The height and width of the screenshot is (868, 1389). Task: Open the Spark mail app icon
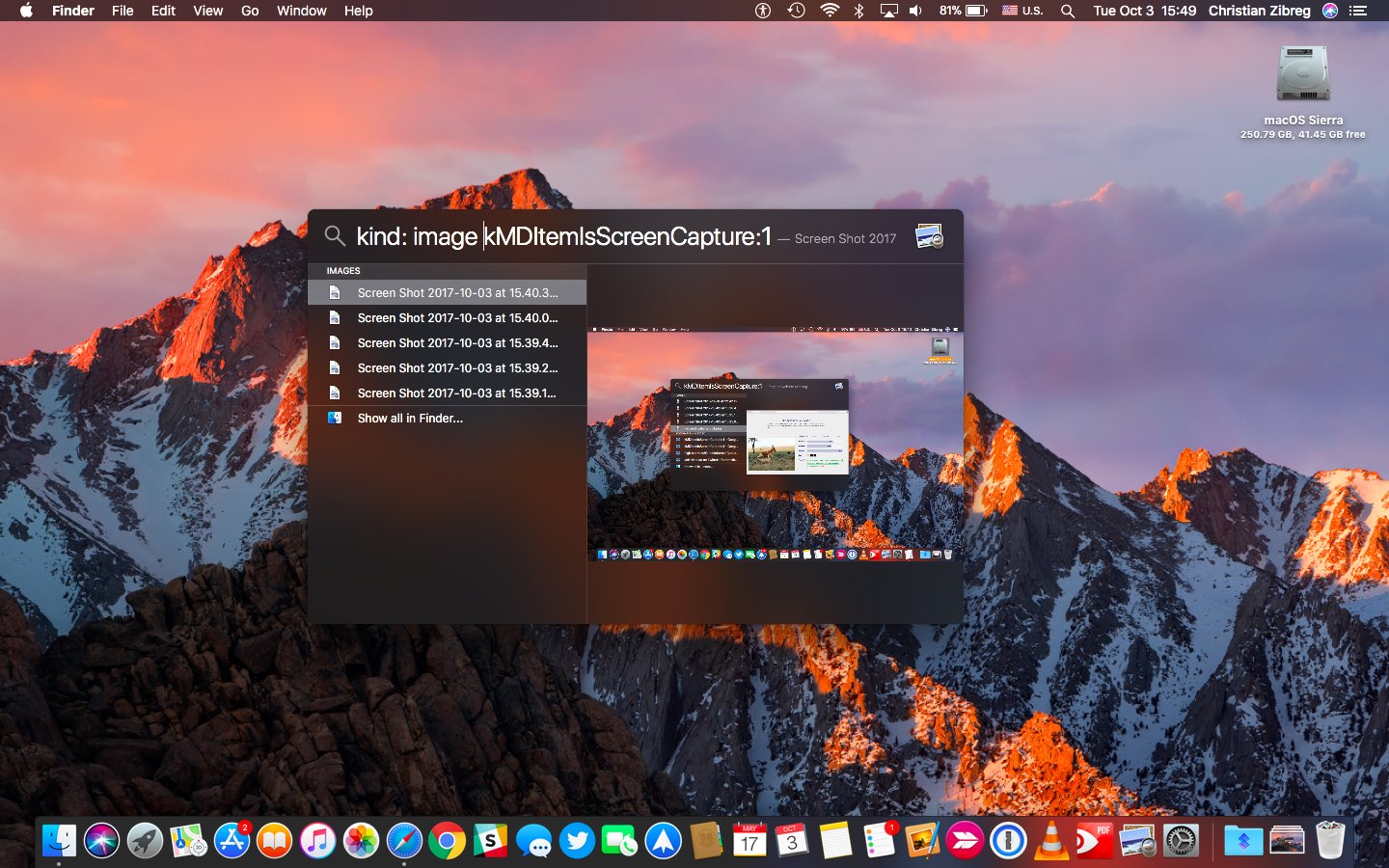pos(663,841)
